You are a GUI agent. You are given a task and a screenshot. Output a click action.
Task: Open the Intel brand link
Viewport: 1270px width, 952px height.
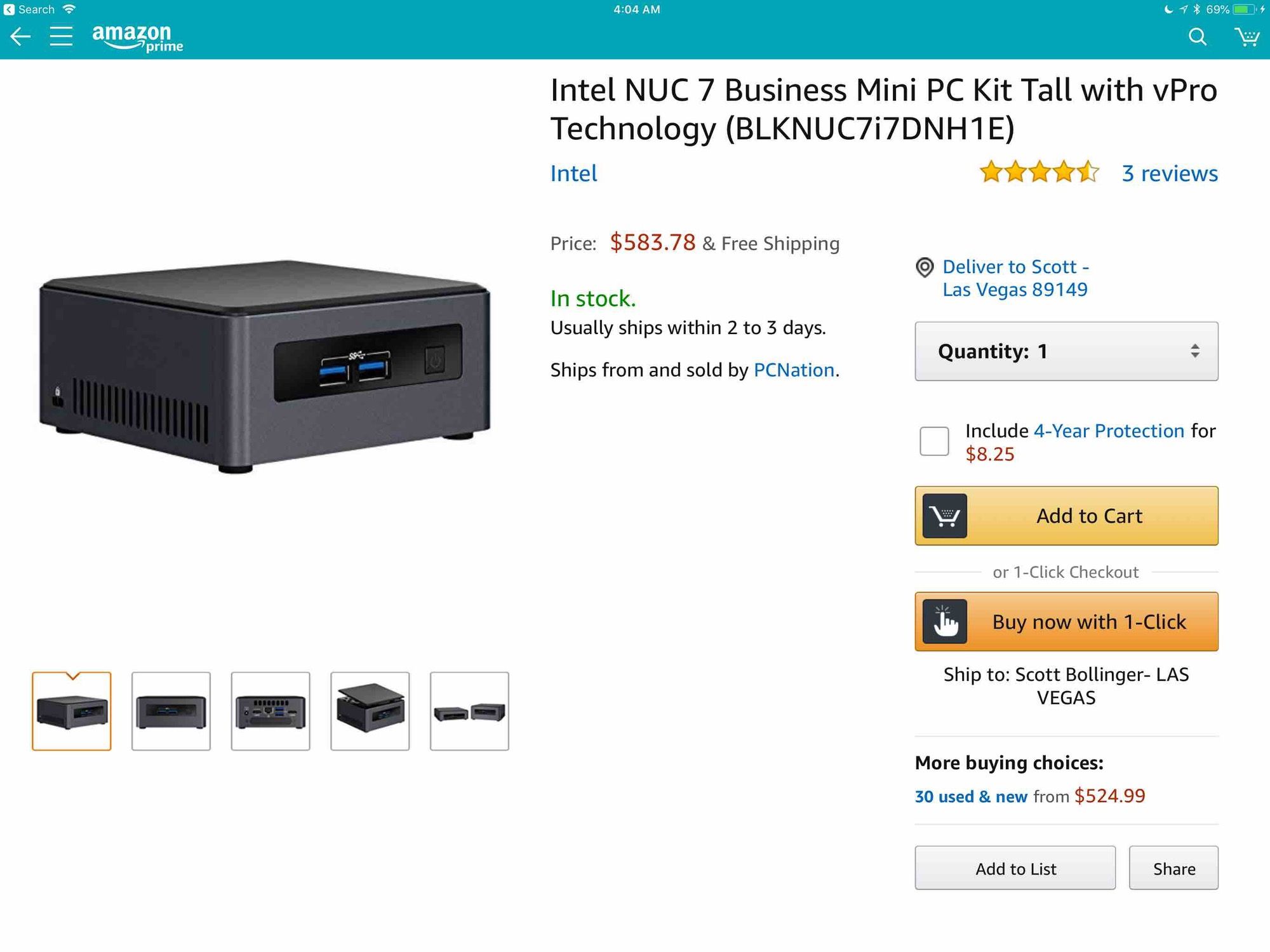click(573, 173)
